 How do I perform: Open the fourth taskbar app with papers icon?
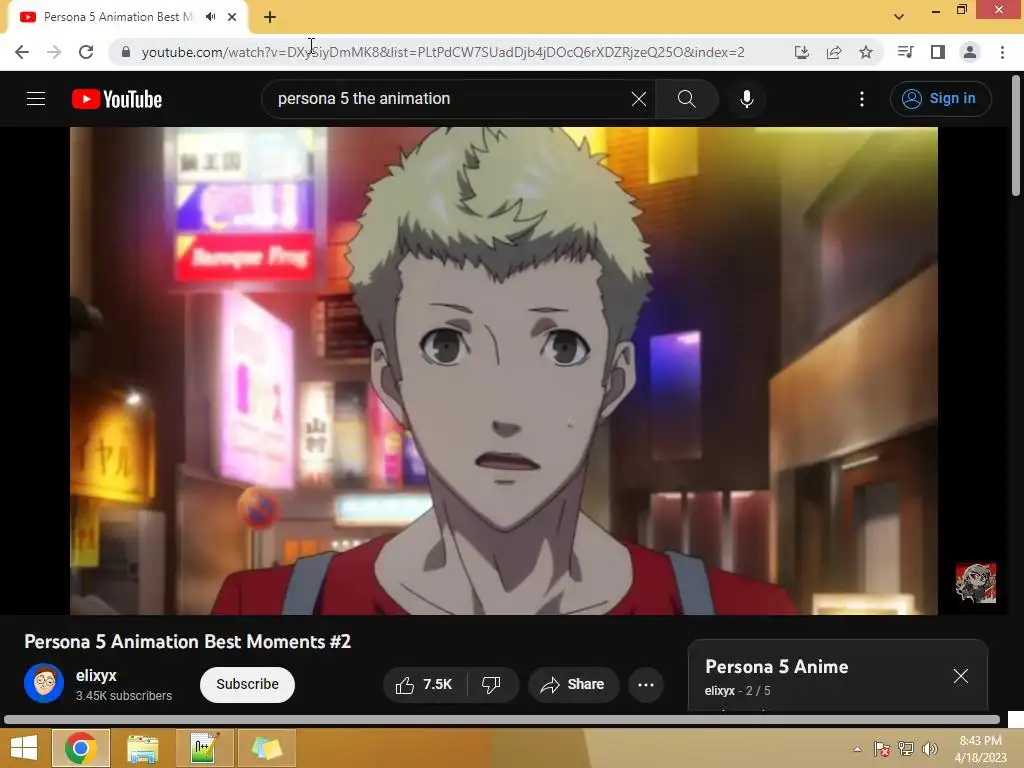pyautogui.click(x=266, y=748)
